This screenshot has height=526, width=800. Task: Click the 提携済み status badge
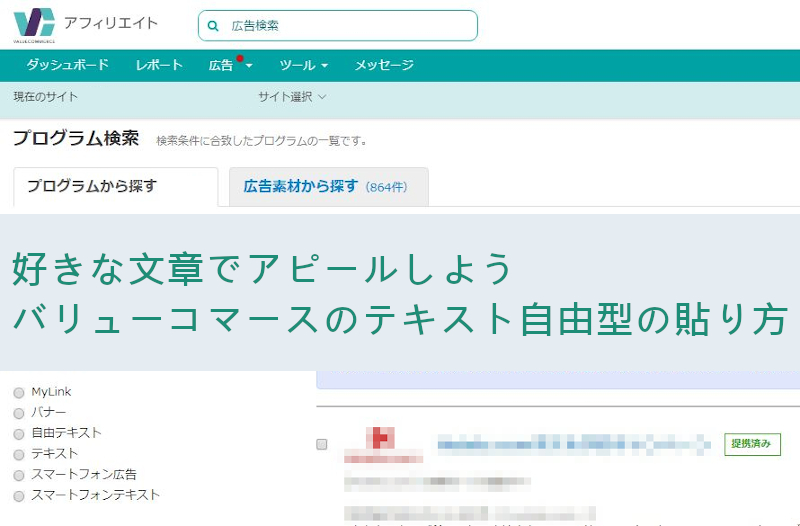[x=753, y=444]
